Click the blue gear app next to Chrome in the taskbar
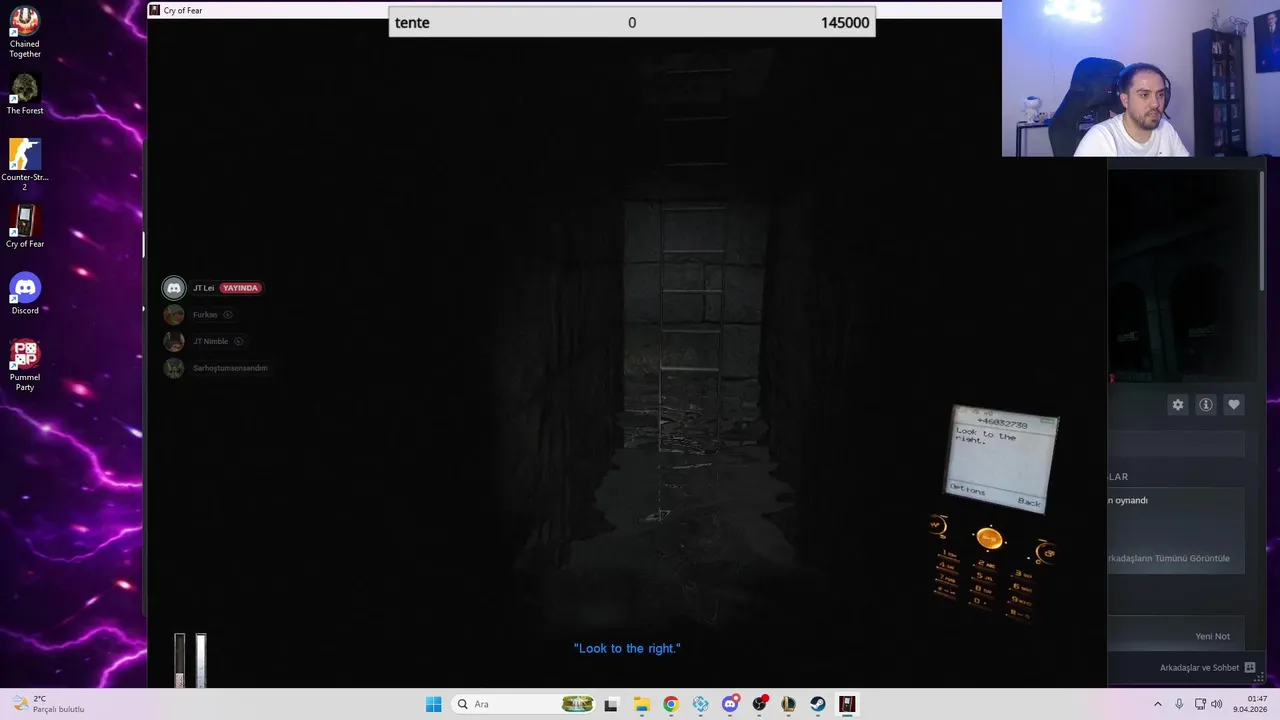The image size is (1280, 720). tap(700, 704)
